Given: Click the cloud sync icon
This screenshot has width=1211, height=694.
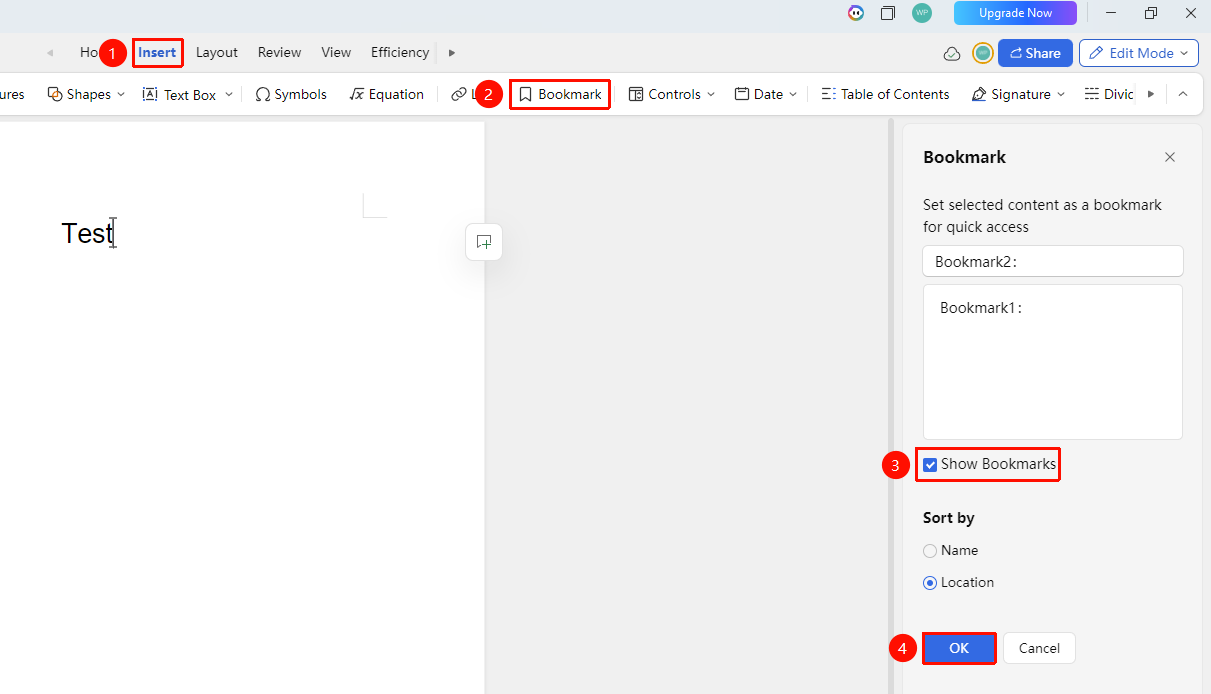Looking at the screenshot, I should (x=952, y=53).
